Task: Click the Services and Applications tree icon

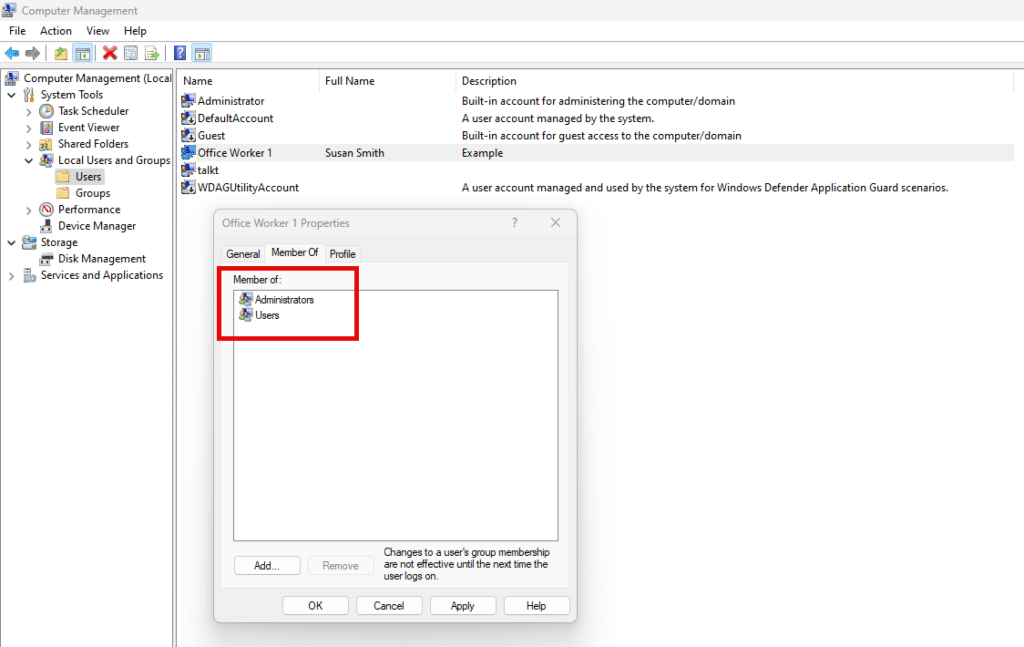Action: tap(29, 276)
